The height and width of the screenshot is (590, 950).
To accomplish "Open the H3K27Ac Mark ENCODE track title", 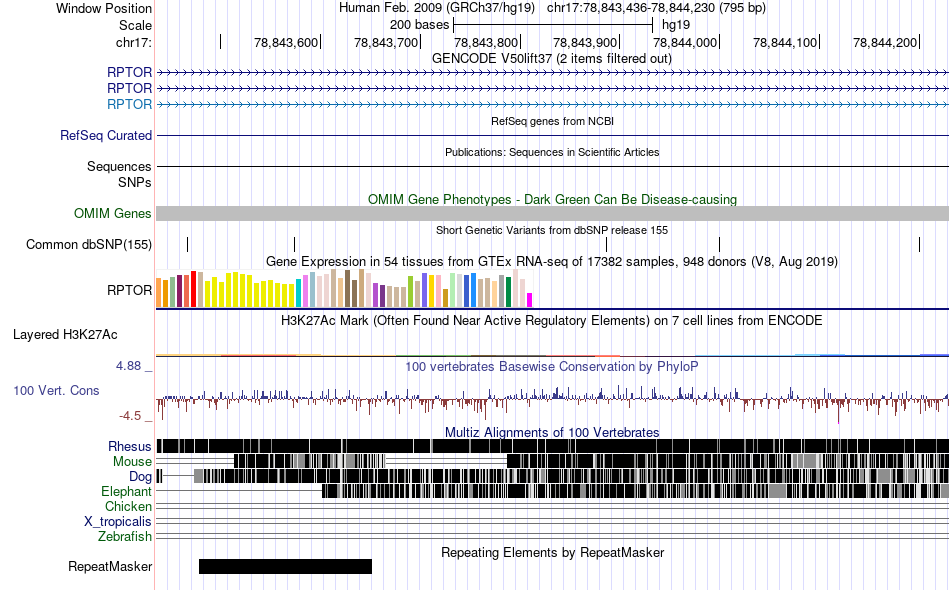I will pyautogui.click(x=552, y=320).
